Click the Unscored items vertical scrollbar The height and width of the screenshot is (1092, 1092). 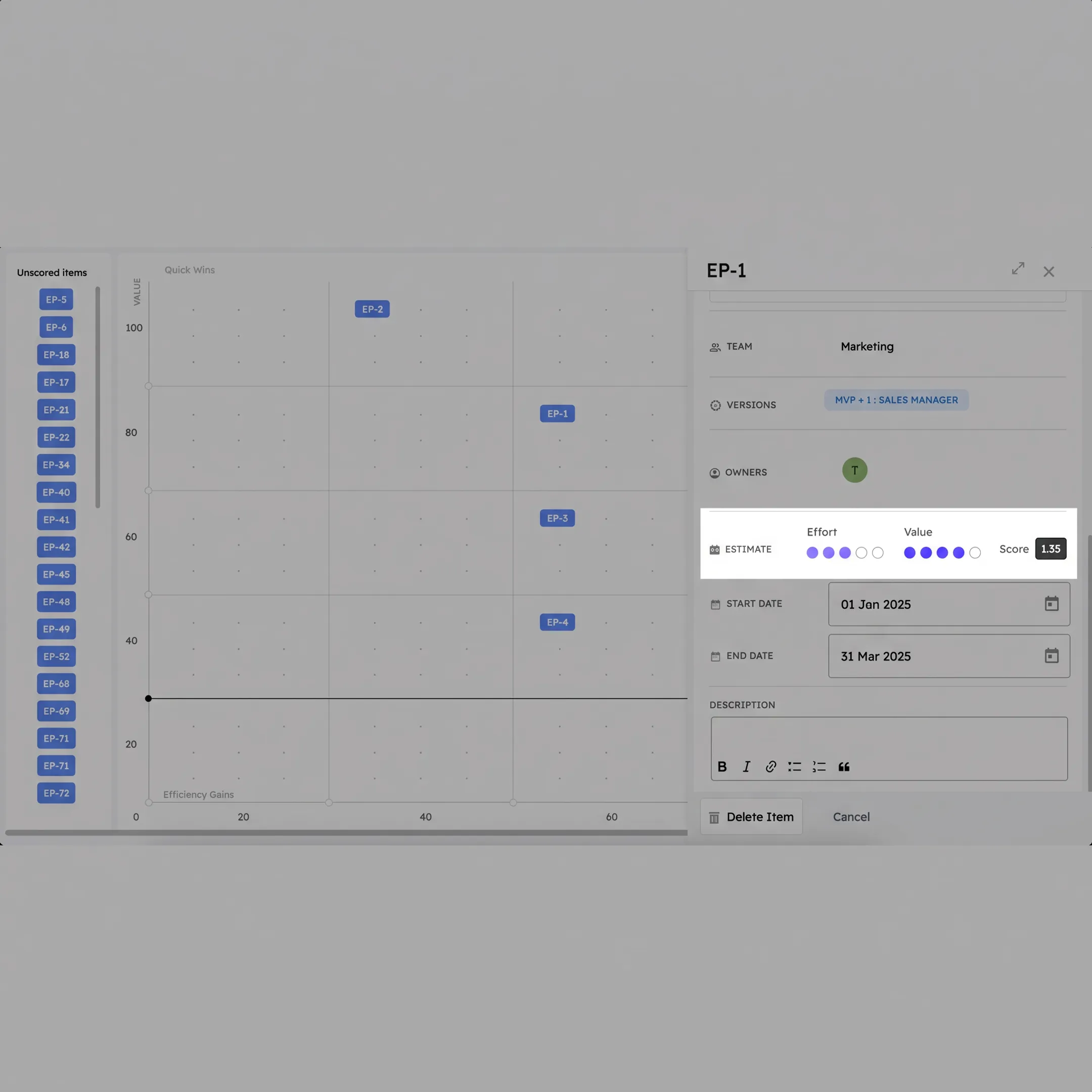pos(98,397)
